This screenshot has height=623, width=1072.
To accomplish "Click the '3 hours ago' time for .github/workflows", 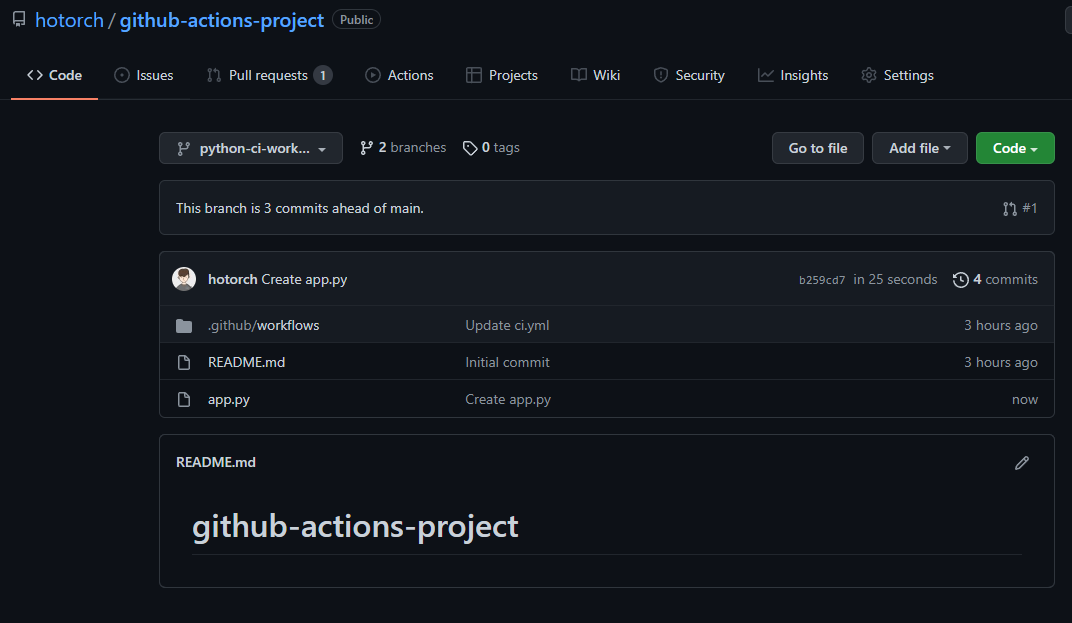I will 1000,326.
